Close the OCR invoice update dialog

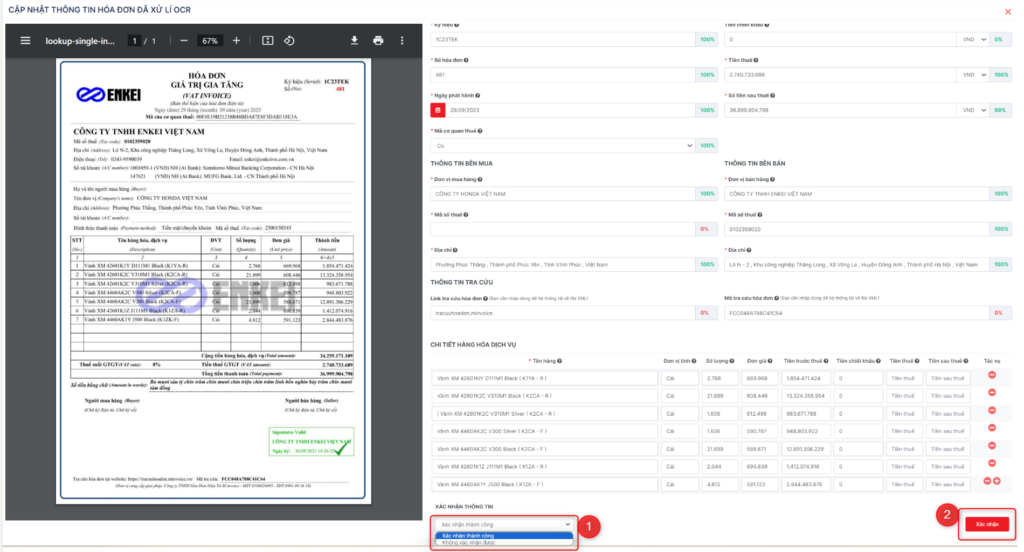[1008, 11]
